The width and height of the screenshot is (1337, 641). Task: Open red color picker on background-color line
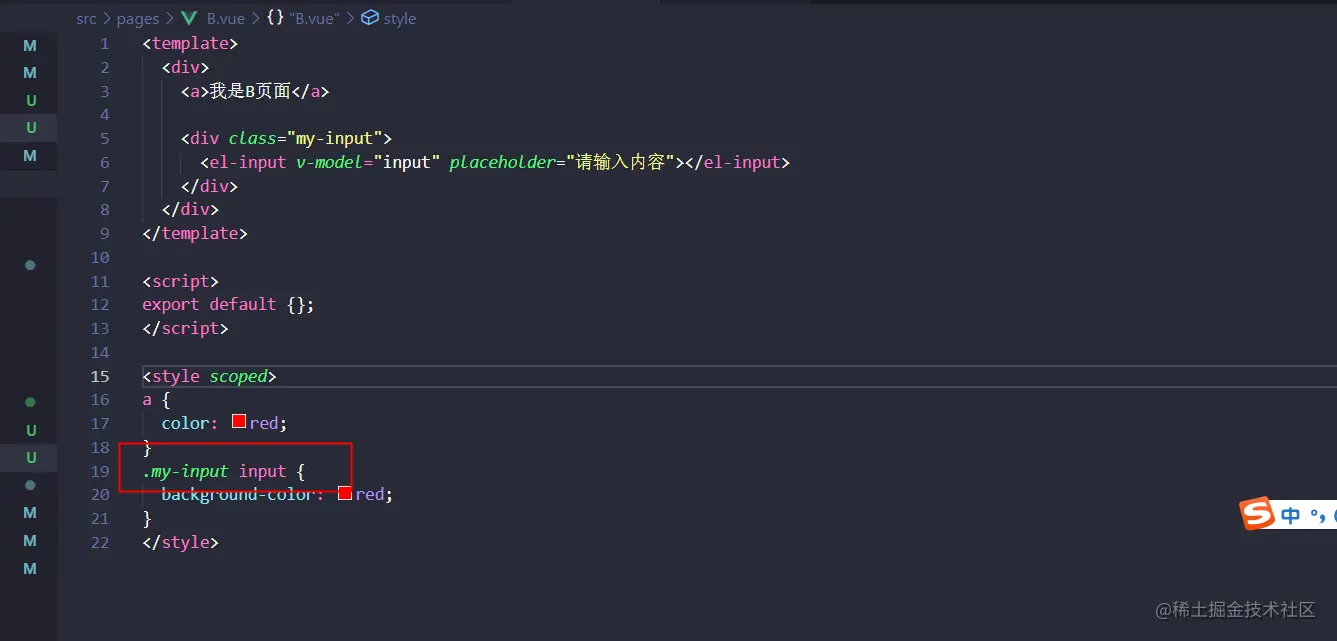tap(345, 494)
